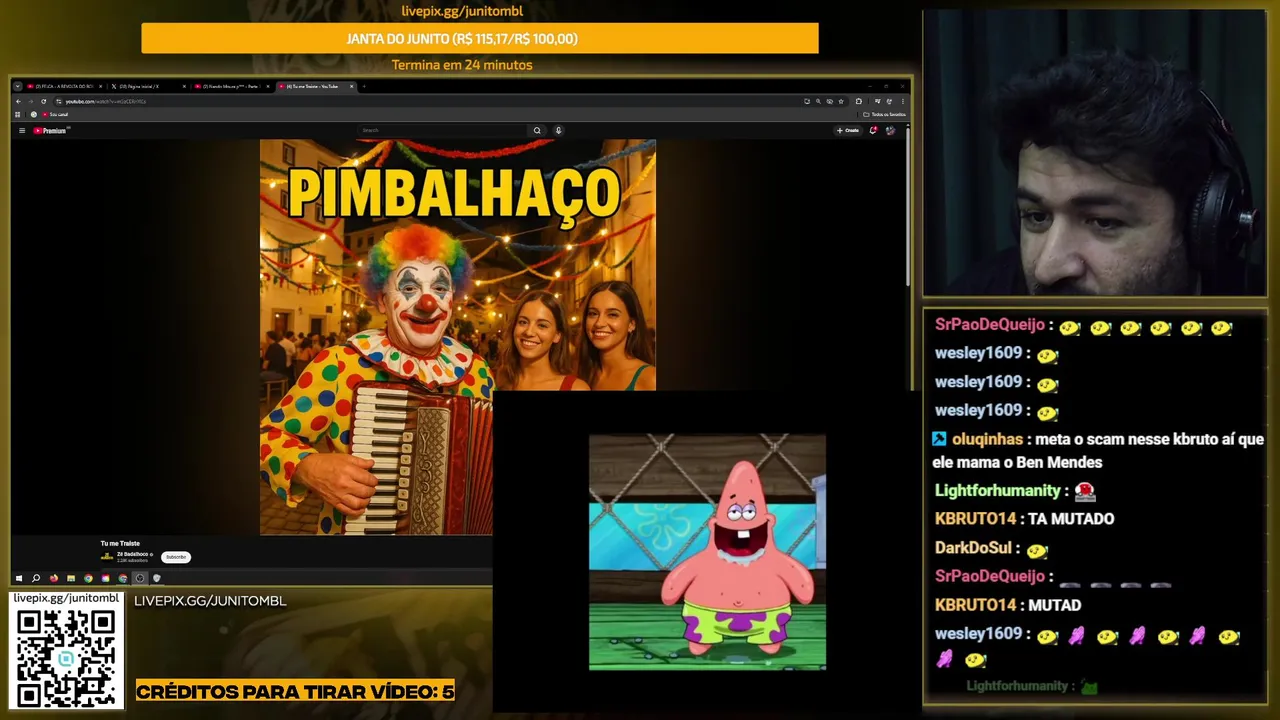The width and height of the screenshot is (1280, 720).
Task: Open the apps grid in the bookmarks bar
Action: (17, 114)
